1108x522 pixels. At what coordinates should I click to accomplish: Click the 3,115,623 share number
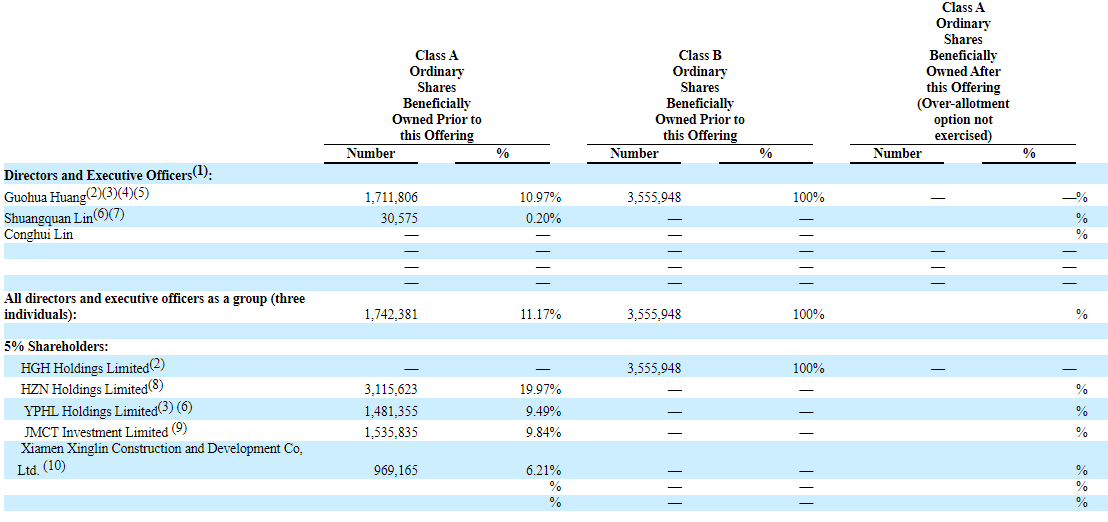click(391, 390)
